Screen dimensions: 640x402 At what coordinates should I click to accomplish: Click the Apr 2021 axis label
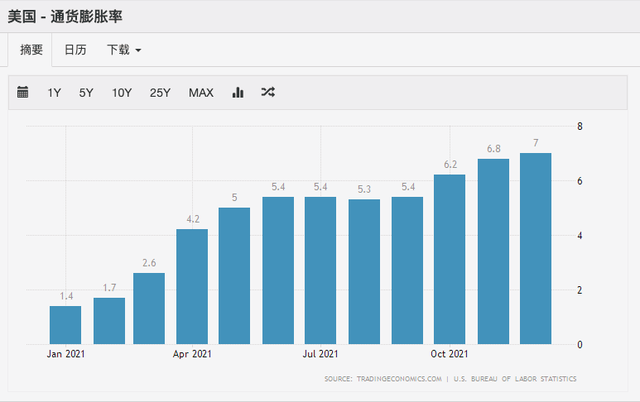click(x=192, y=354)
